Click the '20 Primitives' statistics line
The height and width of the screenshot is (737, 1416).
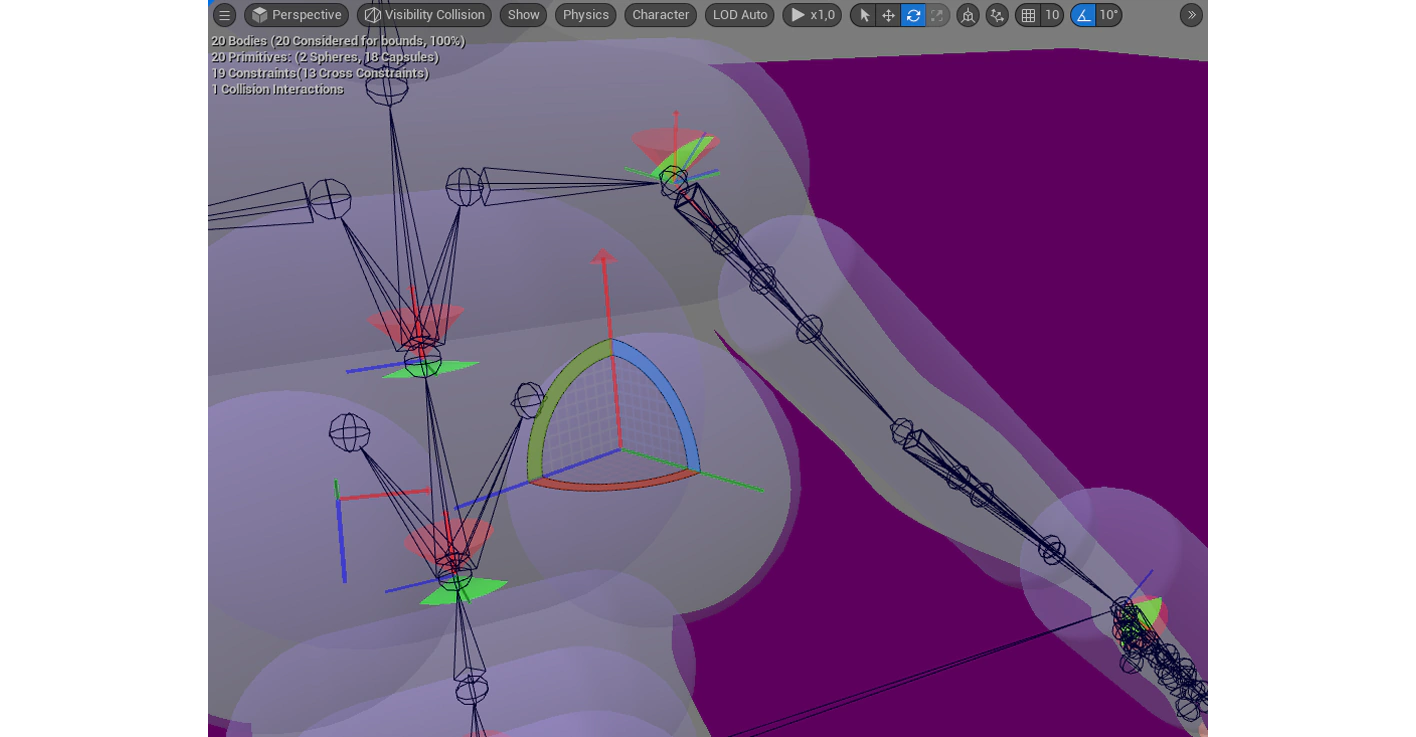pos(325,57)
